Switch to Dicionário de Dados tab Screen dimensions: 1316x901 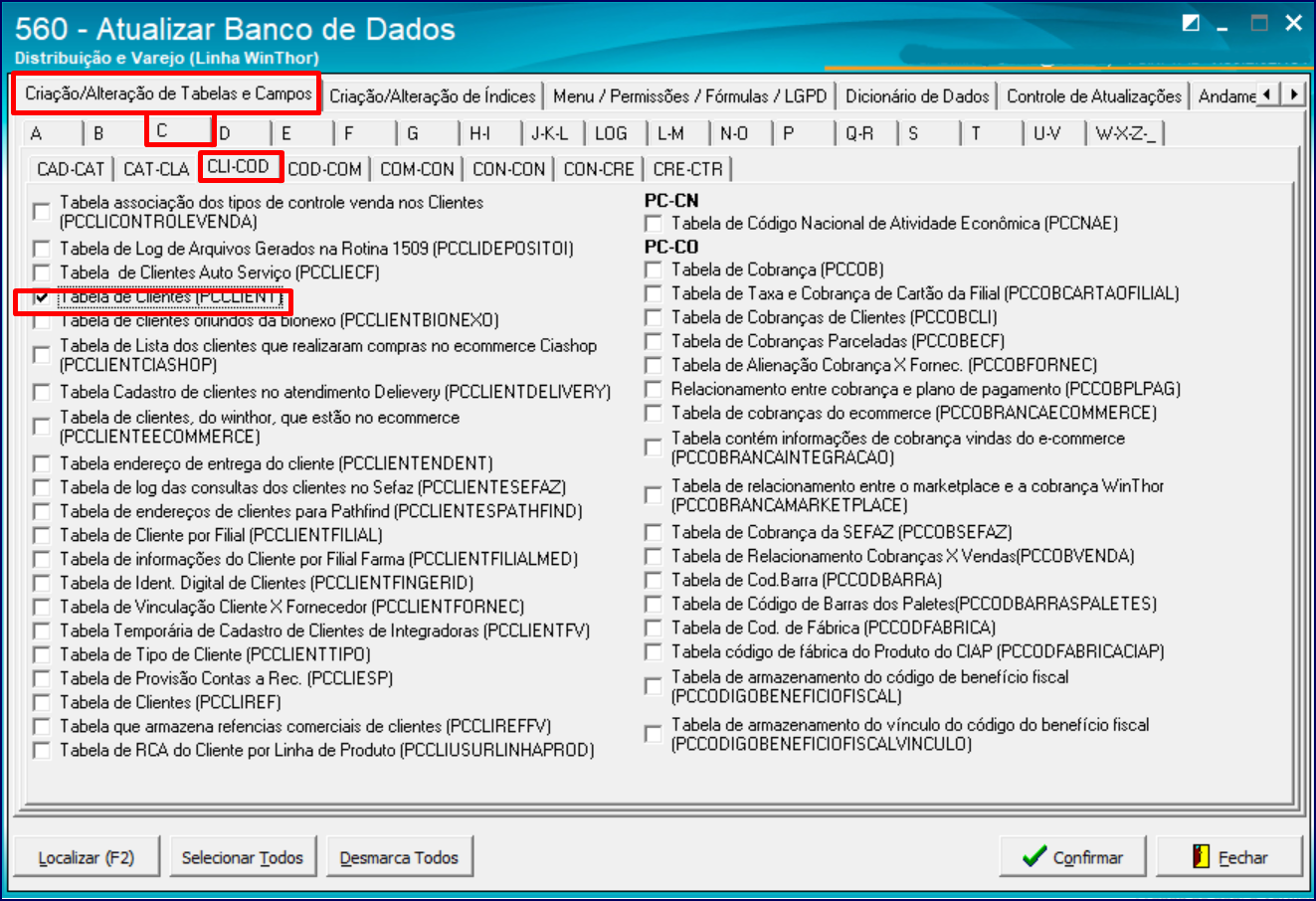tap(917, 96)
